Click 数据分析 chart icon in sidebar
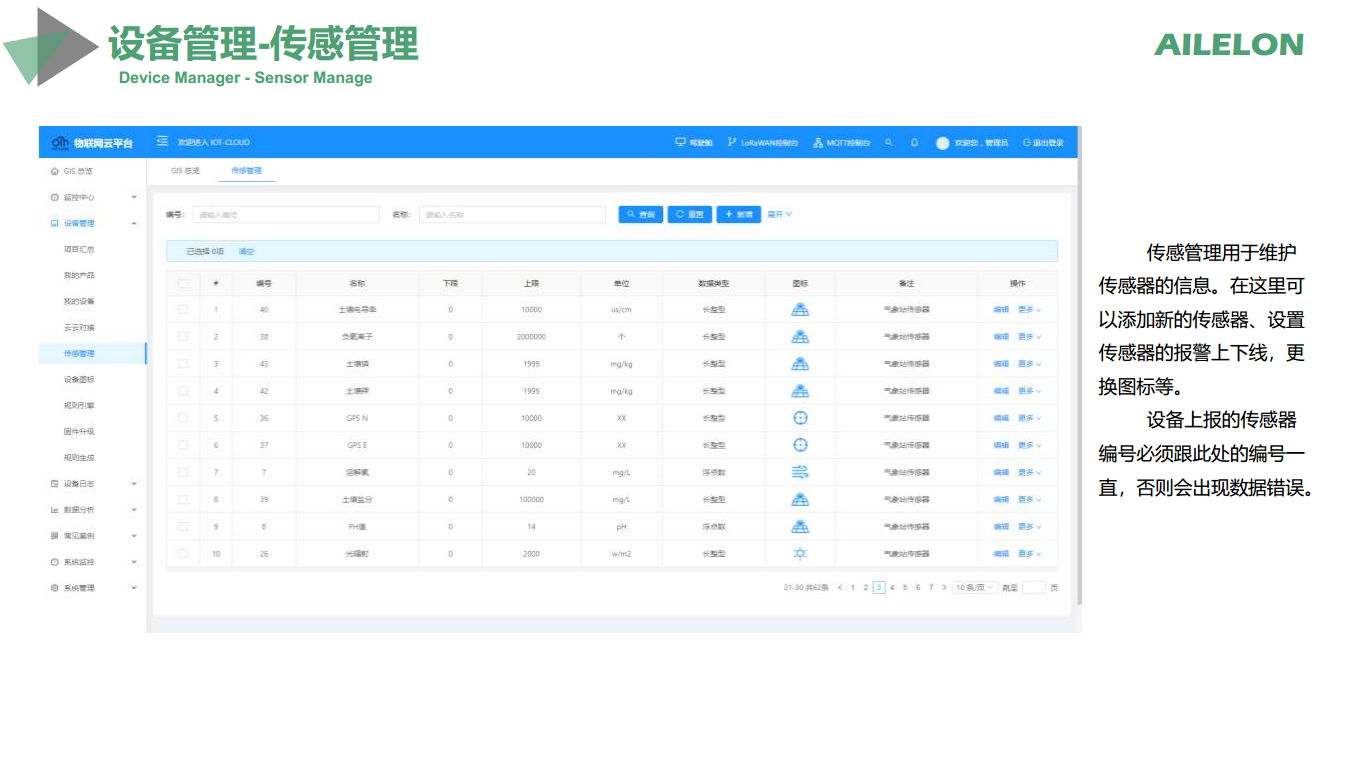1350x759 pixels. 55,510
